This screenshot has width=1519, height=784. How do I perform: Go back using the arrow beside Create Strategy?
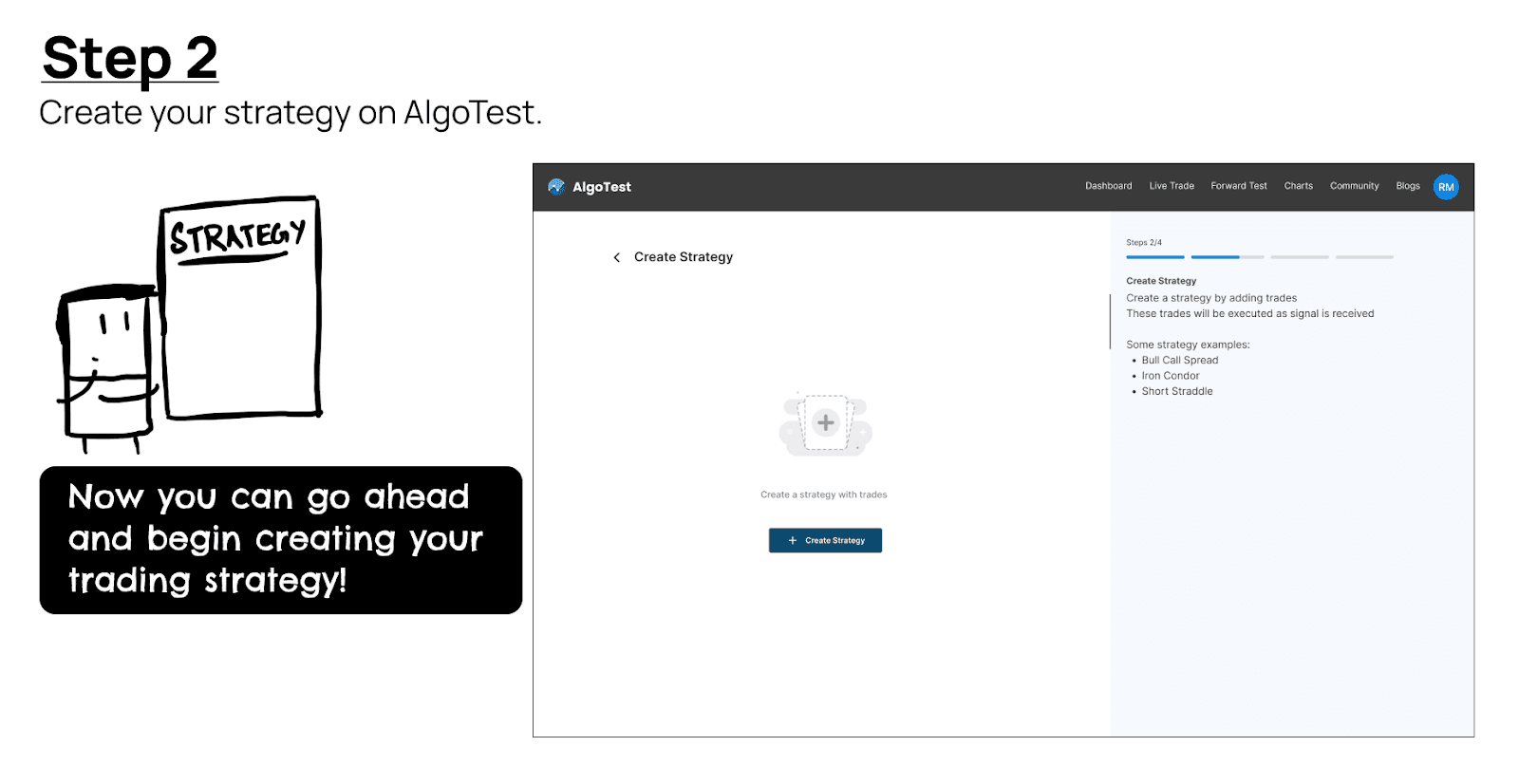[x=616, y=257]
